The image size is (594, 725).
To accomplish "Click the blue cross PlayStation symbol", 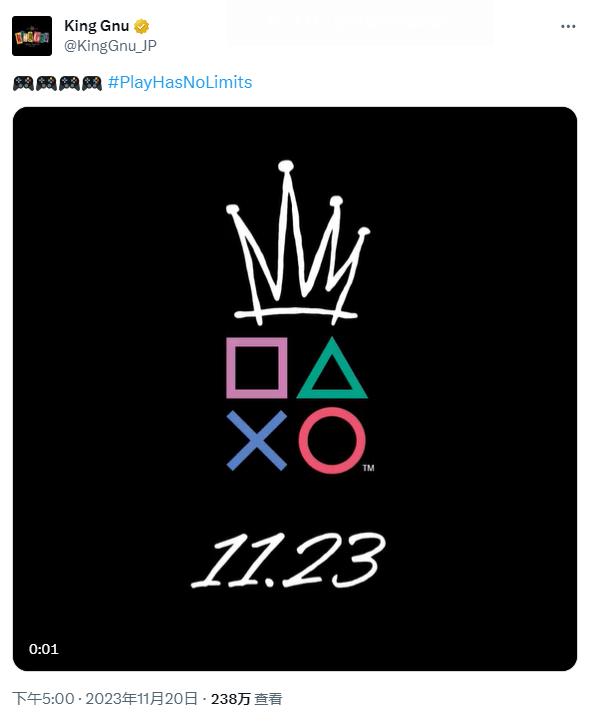I will pyautogui.click(x=257, y=441).
